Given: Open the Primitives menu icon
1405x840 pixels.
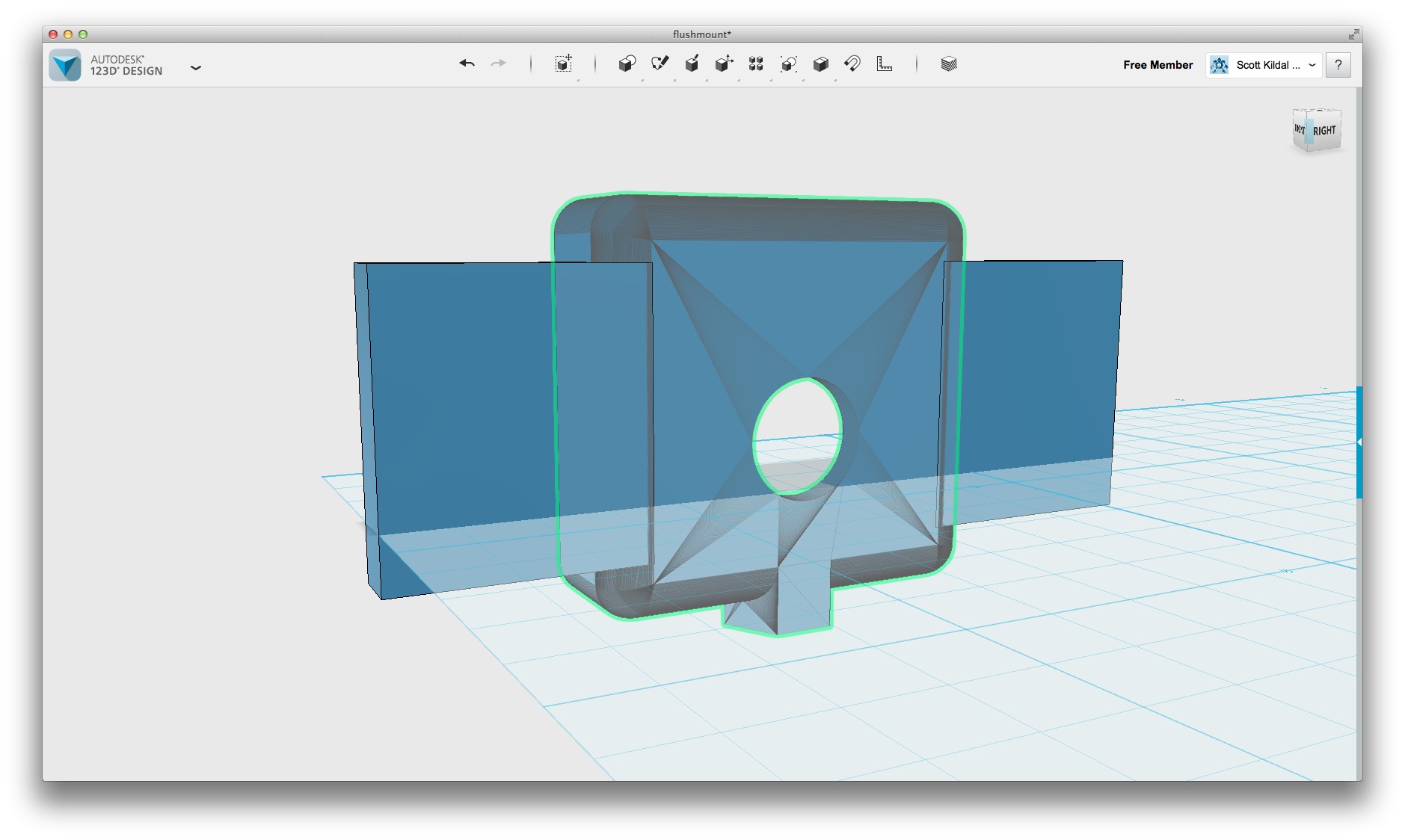Looking at the screenshot, I should coord(627,64).
